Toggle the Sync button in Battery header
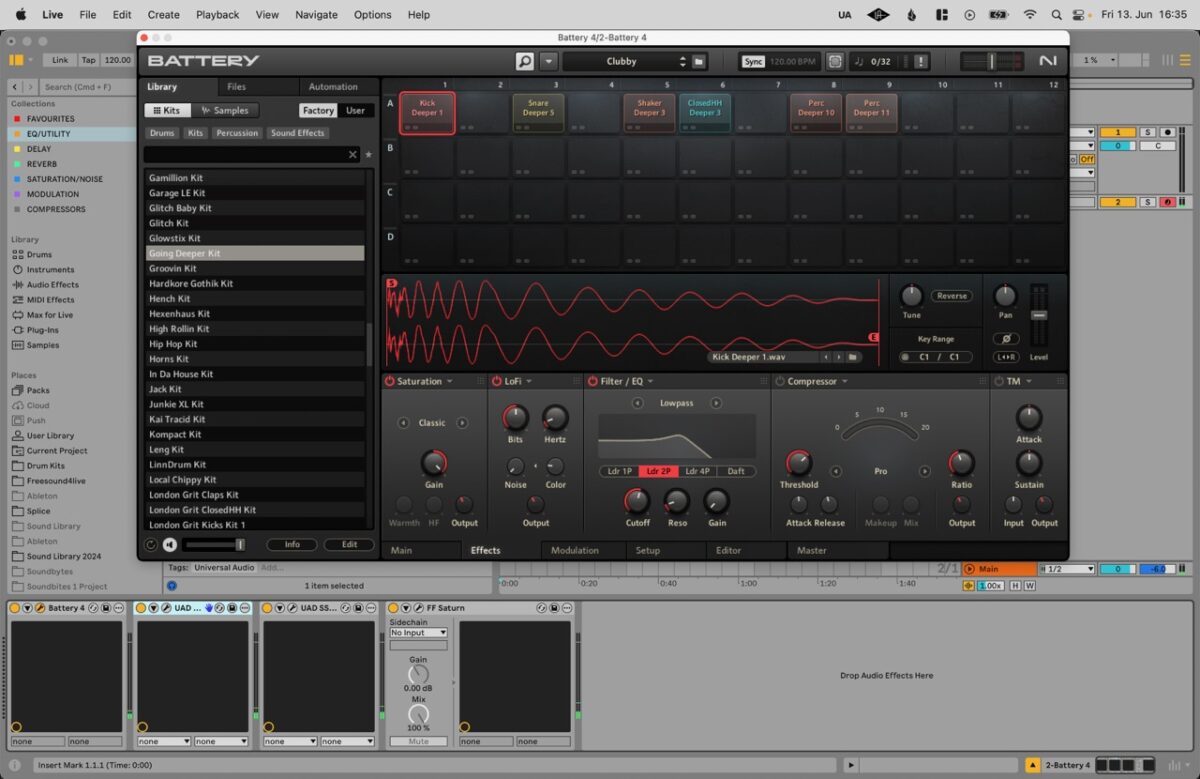Screen dimensions: 1200x779 [x=753, y=61]
